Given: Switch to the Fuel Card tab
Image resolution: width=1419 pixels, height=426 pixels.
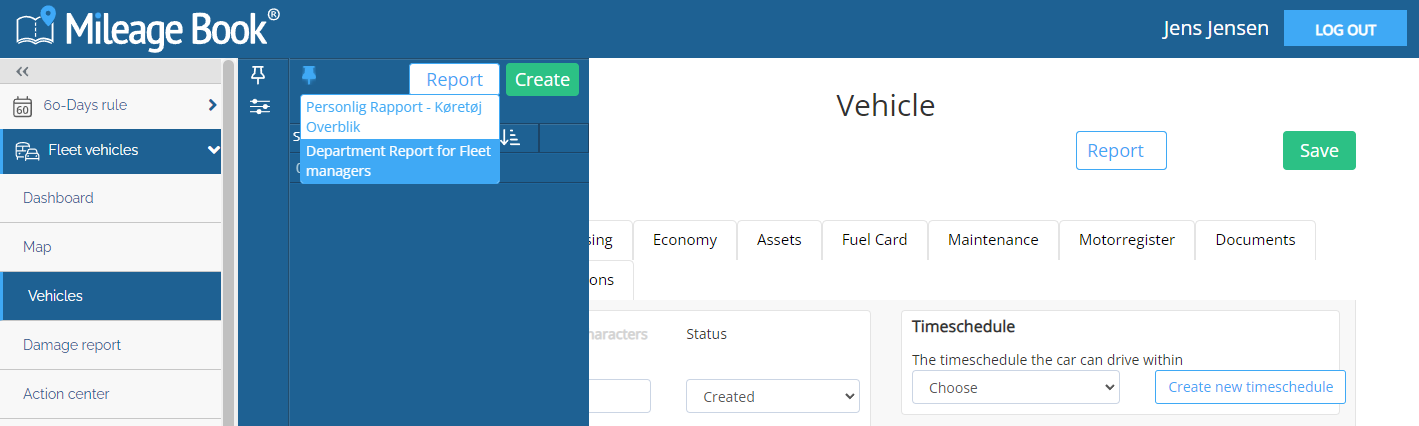Looking at the screenshot, I should [875, 240].
